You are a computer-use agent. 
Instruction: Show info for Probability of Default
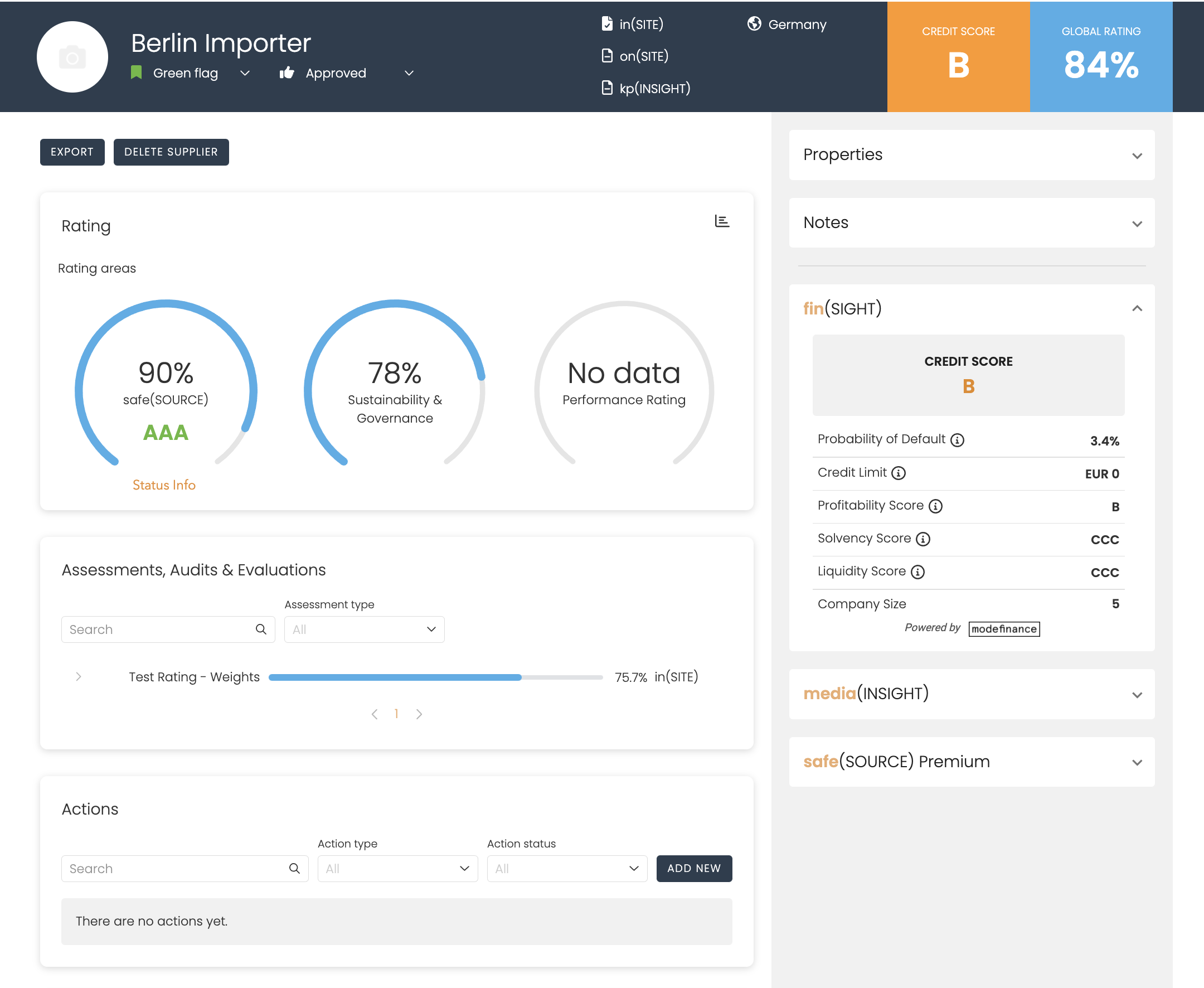(958, 440)
